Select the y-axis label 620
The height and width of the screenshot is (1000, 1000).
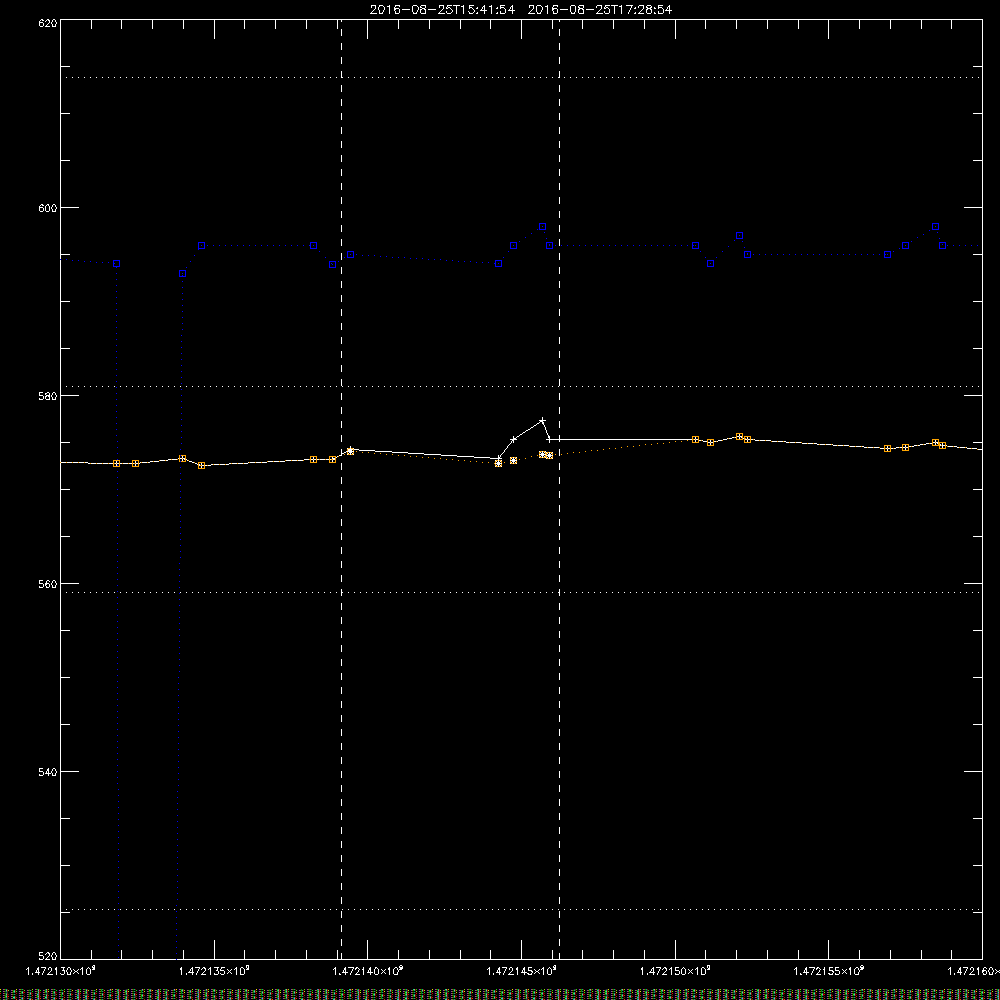tap(48, 23)
